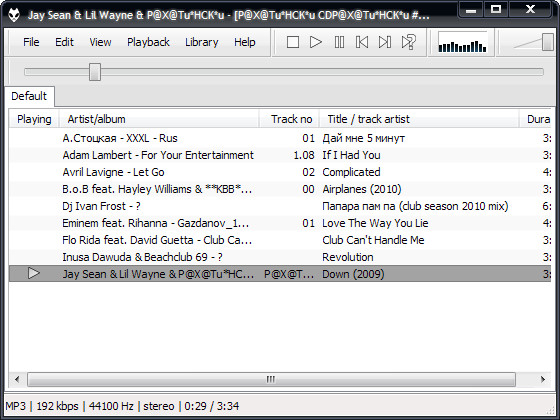
Task: Click the horizontal scrollbar left arrow
Action: (x=17, y=379)
